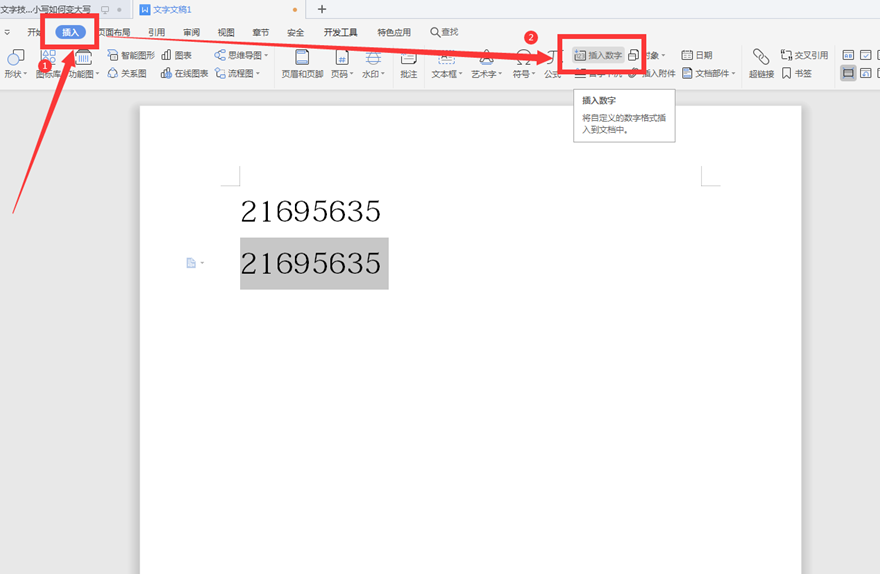The image size is (880, 574).
Task: Insert a 文本框 text box
Action: tap(447, 63)
